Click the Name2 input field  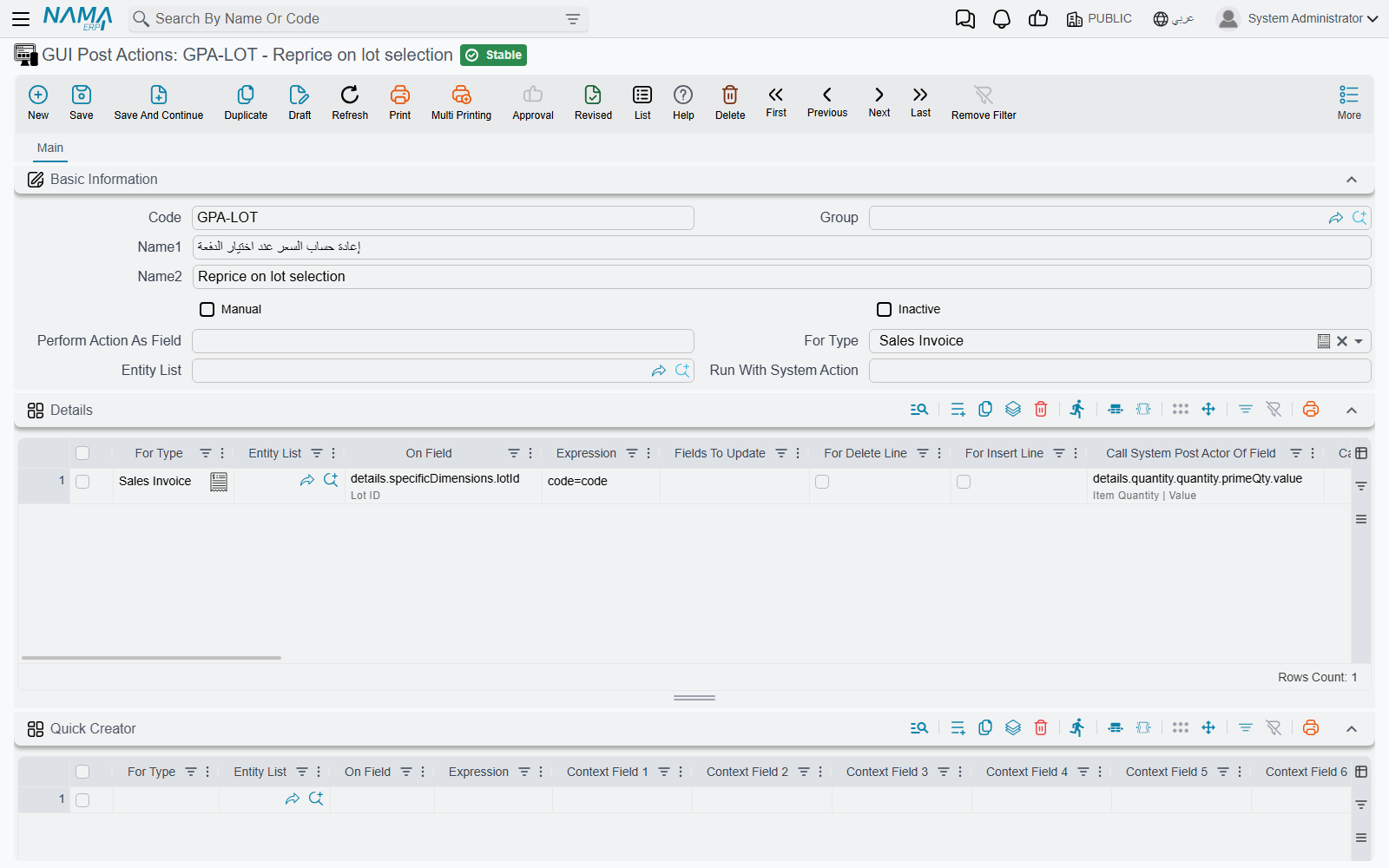(x=781, y=277)
